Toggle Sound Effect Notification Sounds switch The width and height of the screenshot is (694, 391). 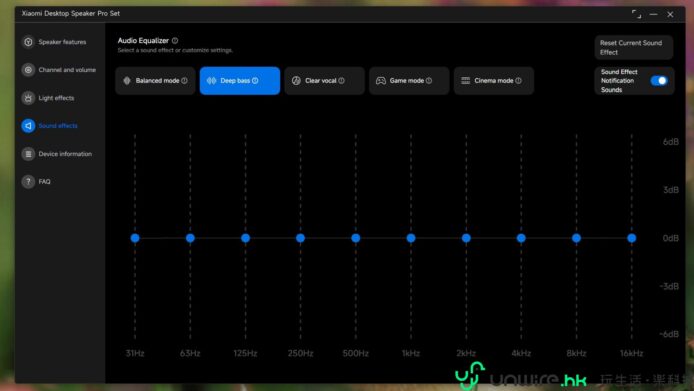pyautogui.click(x=659, y=81)
